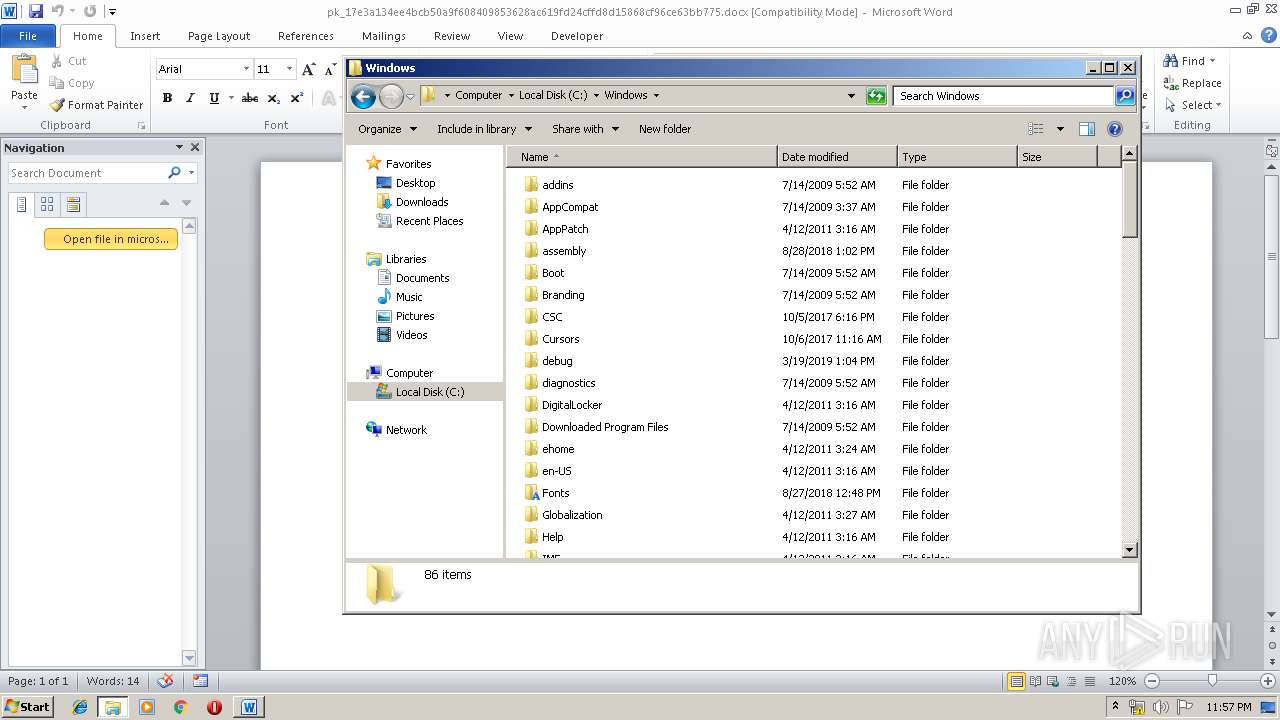The width and height of the screenshot is (1280, 720).
Task: Click the large Paste clipboard icon
Action: point(24,70)
